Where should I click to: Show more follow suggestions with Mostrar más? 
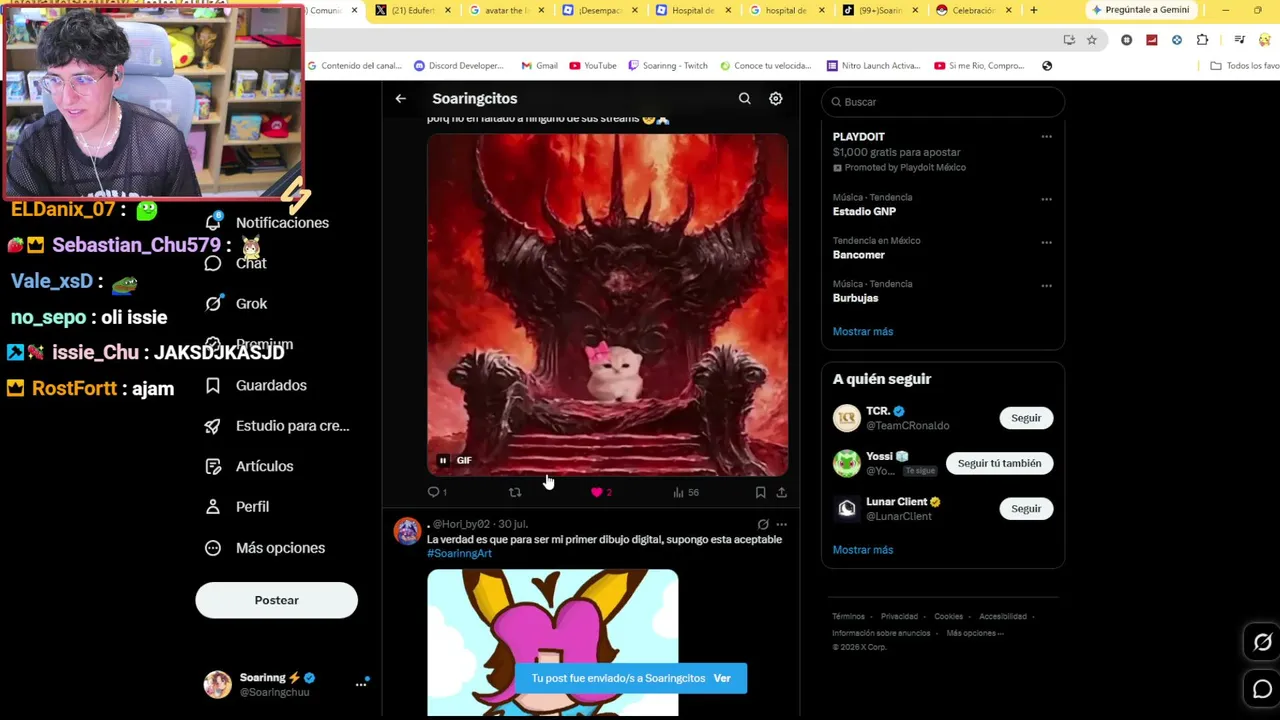pyautogui.click(x=863, y=550)
